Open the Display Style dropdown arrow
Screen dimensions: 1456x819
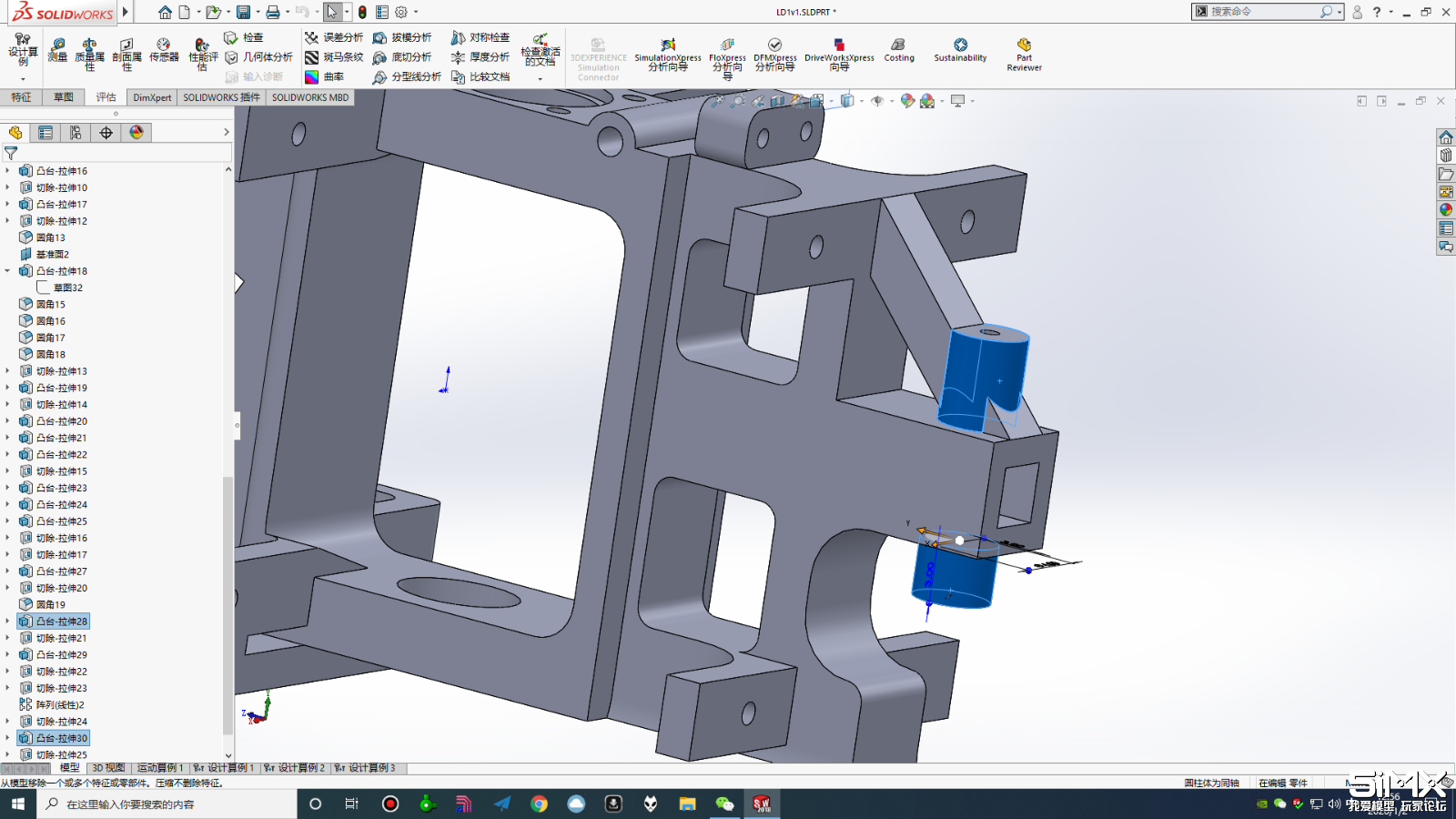coord(860,101)
